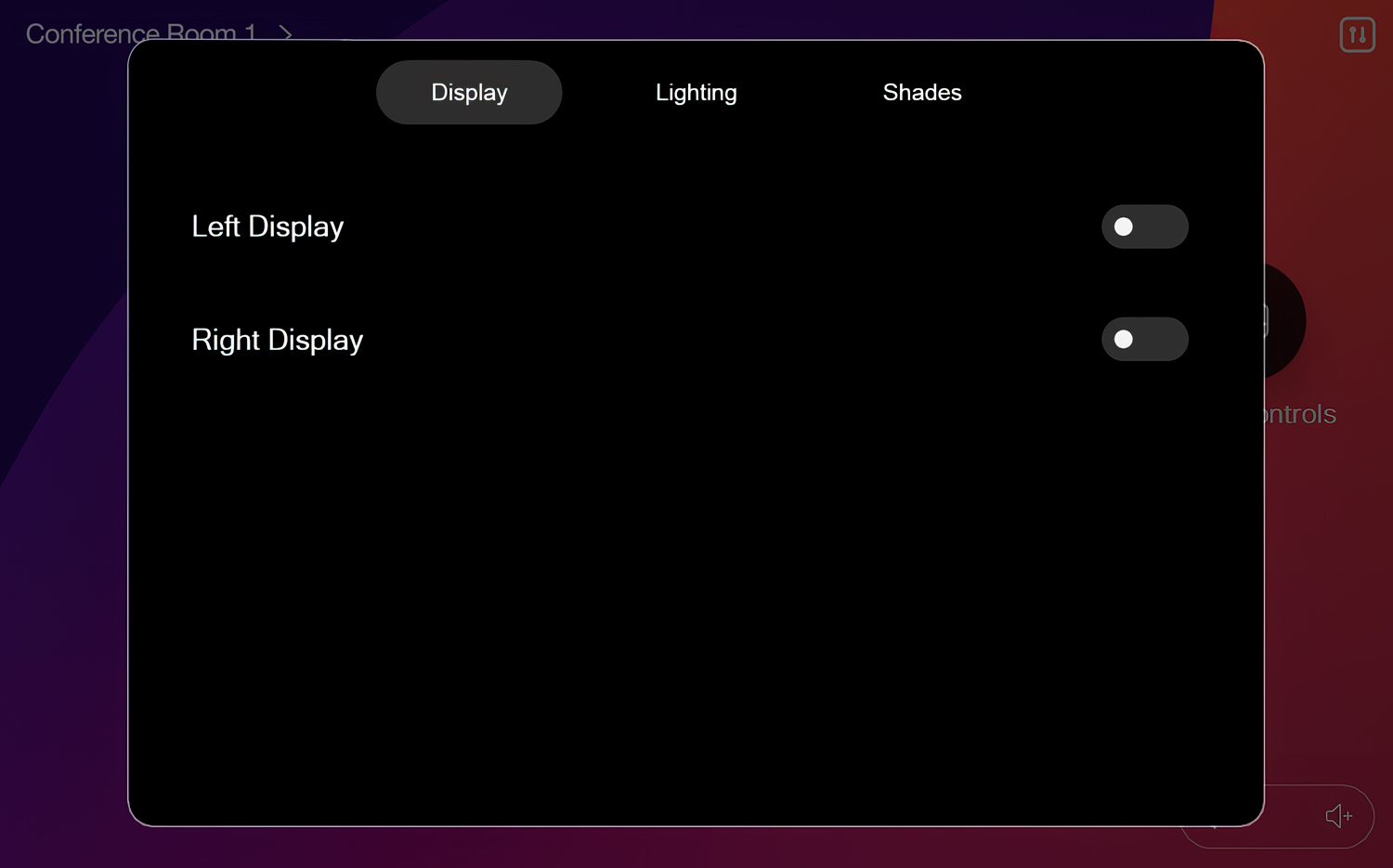Switch to the Shades tab

(922, 93)
